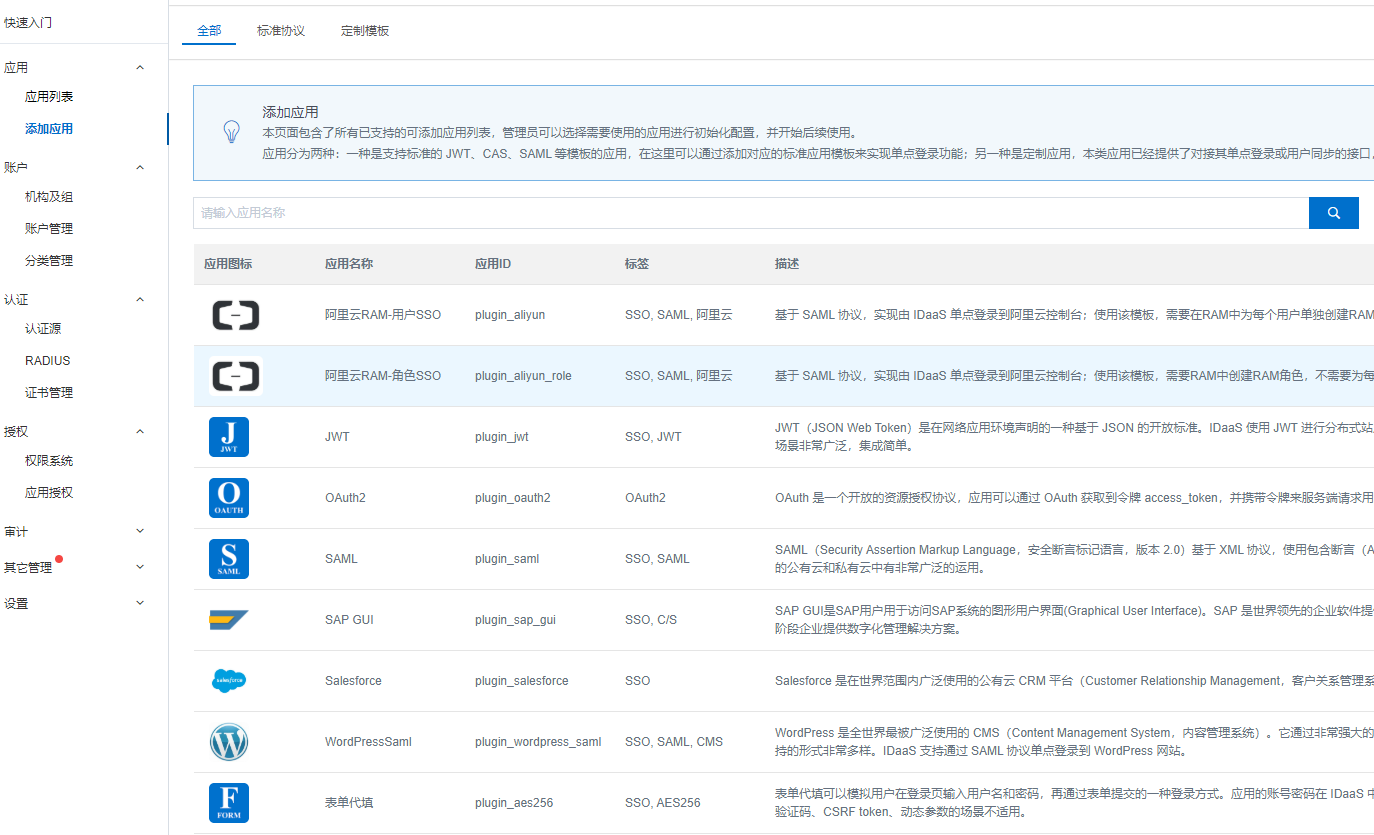
Task: Click the SSO, C/S tag cell
Action: click(651, 620)
